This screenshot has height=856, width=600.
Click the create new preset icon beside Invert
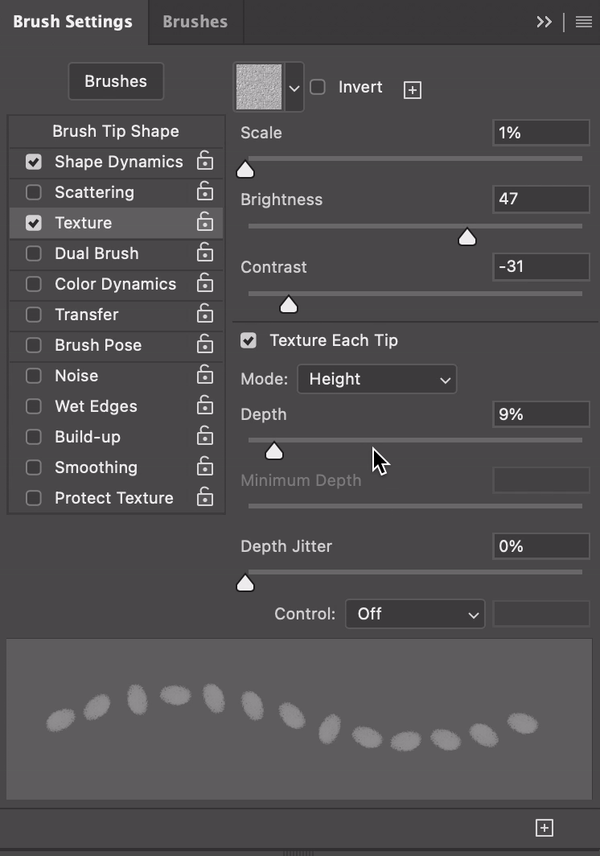(x=412, y=90)
